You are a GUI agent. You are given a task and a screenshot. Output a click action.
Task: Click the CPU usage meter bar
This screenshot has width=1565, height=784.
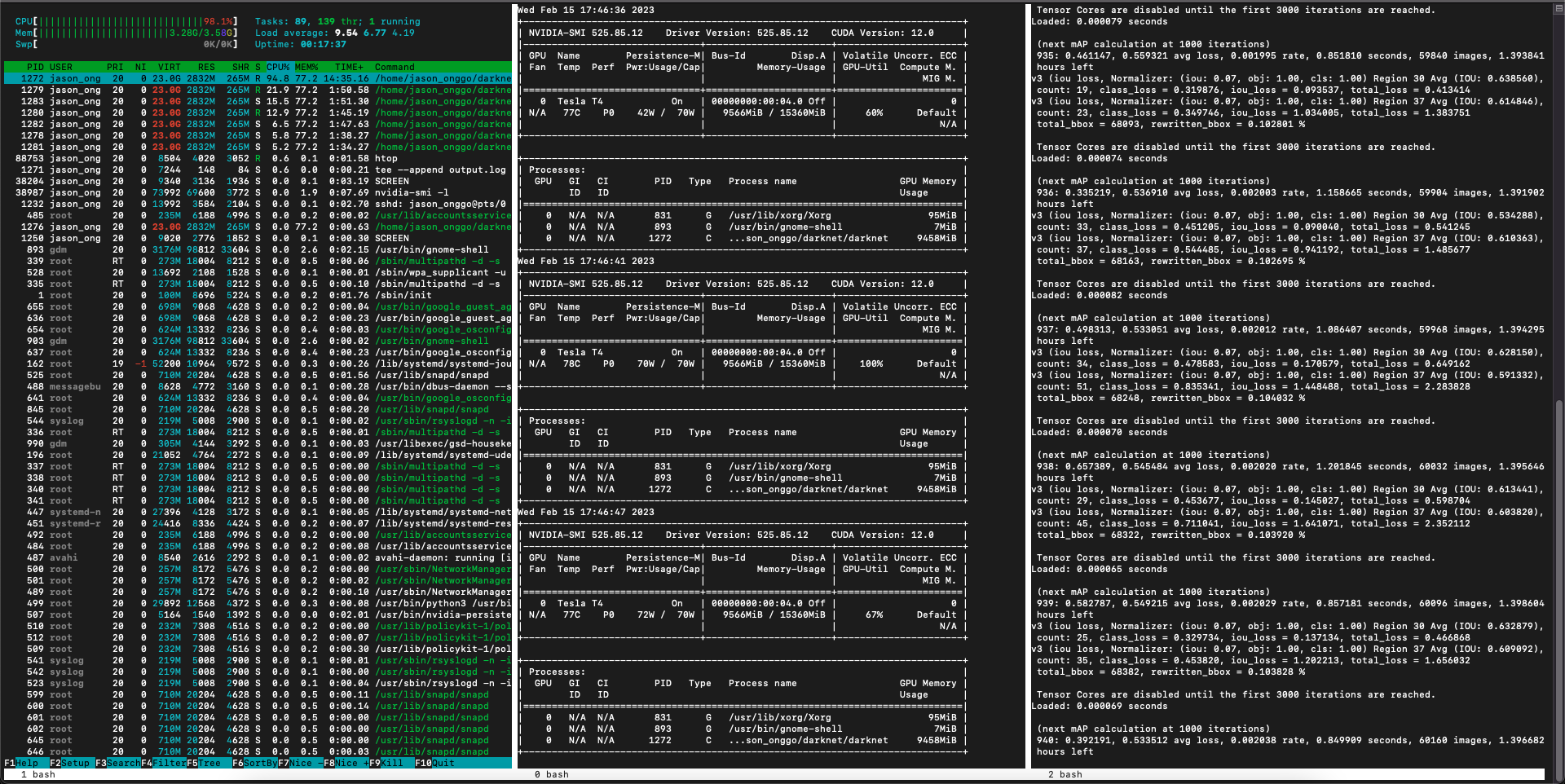(126, 21)
